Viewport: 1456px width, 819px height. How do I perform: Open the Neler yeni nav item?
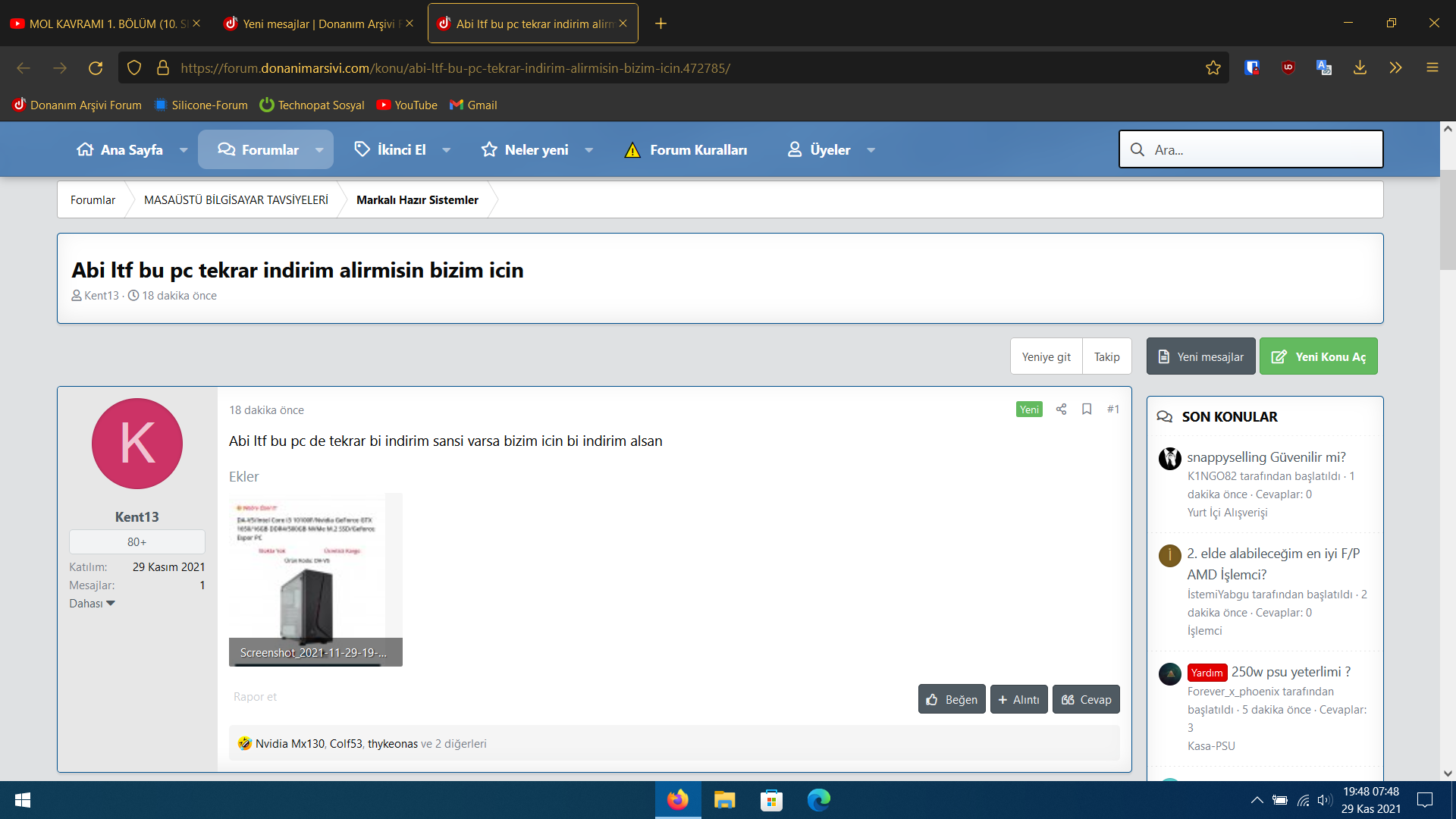[x=525, y=150]
